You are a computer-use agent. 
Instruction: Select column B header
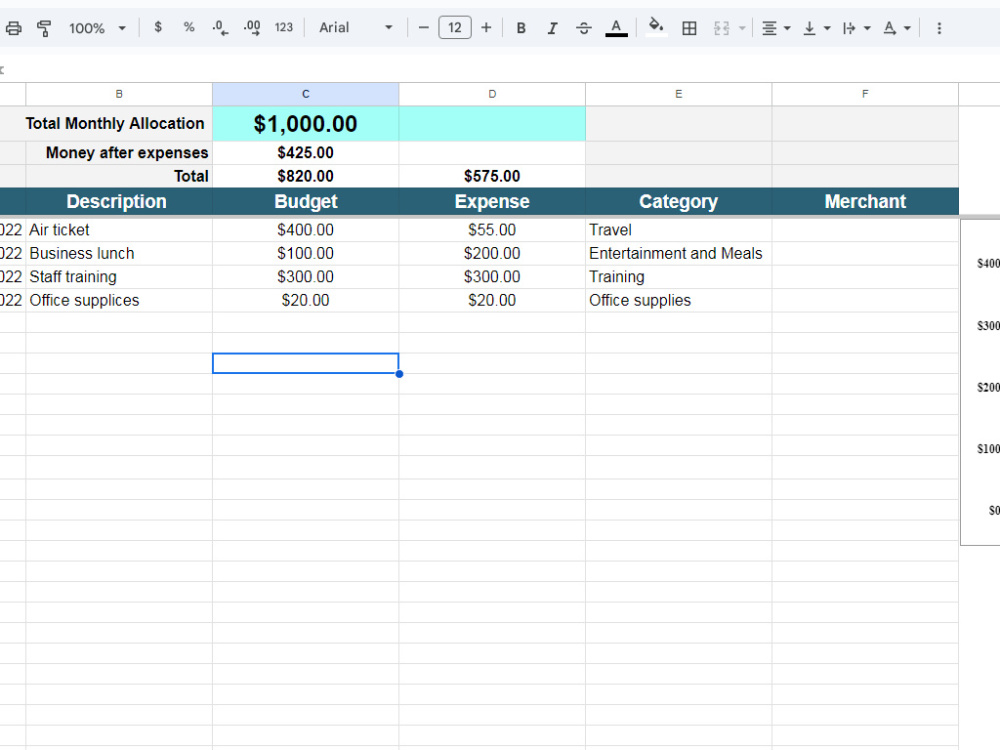[x=119, y=94]
